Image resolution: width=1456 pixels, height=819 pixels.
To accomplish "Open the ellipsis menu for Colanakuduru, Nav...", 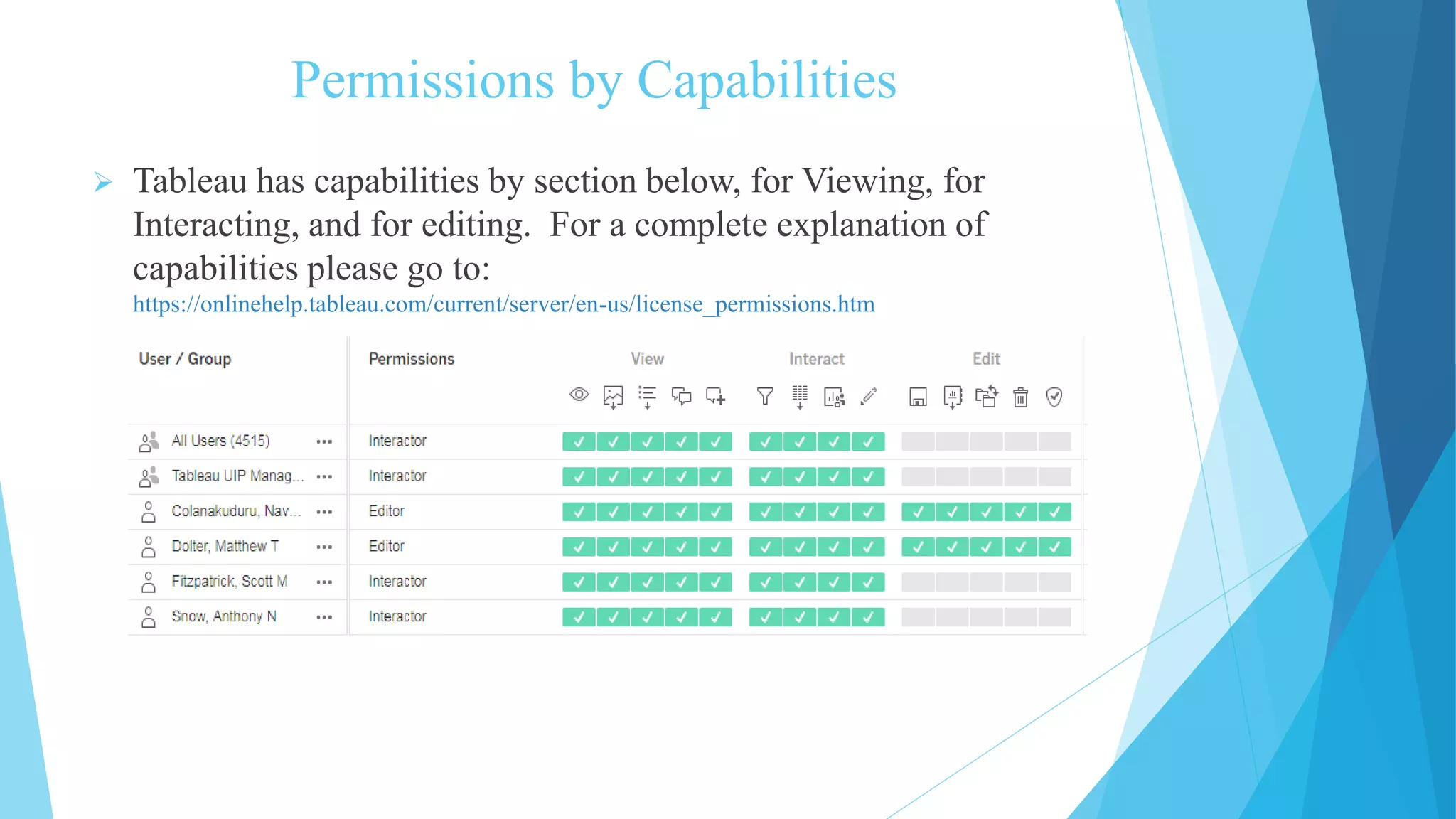I will (x=324, y=512).
